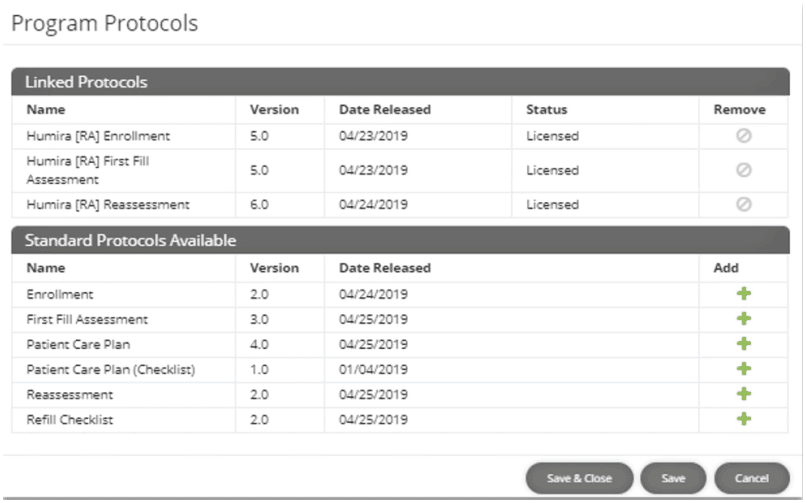Click version 1.0 of Patient Care Plan (Checklist)
This screenshot has width=806, height=503.
click(259, 369)
